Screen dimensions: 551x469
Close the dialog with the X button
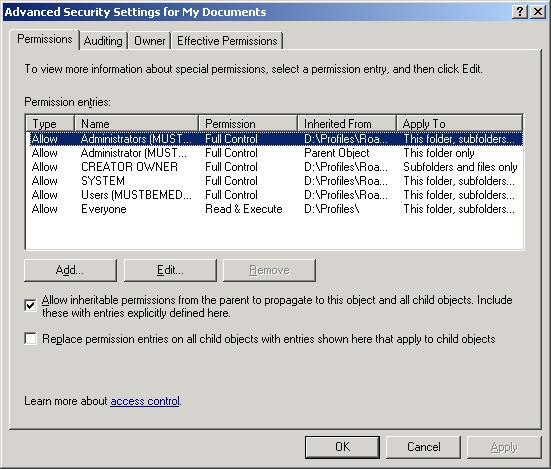pyautogui.click(x=538, y=12)
